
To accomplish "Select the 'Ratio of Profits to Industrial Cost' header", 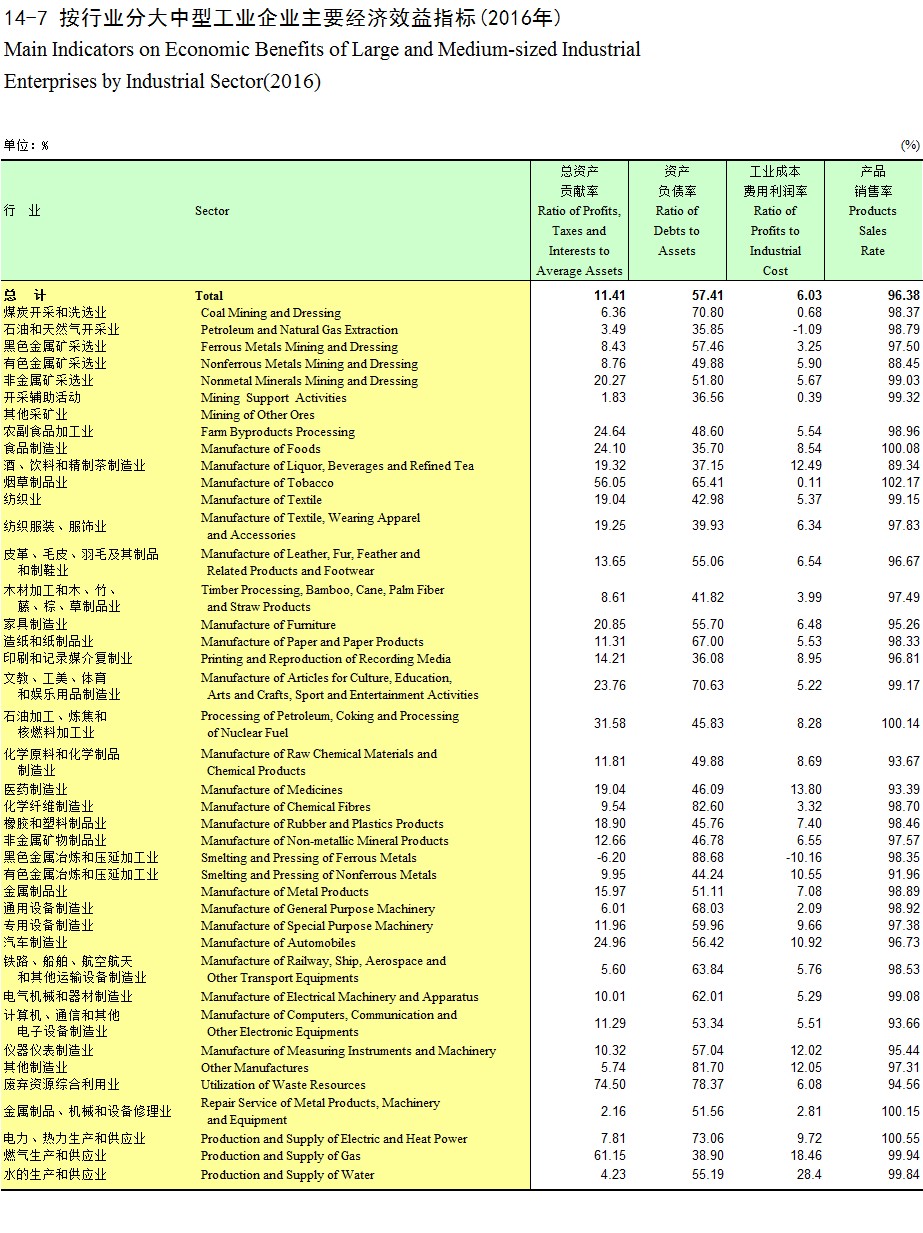I will tap(775, 241).
